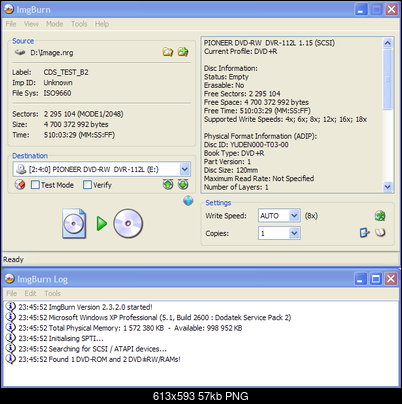
Task: Open the Edit menu in ImgBurn Log
Action: click(x=30, y=293)
